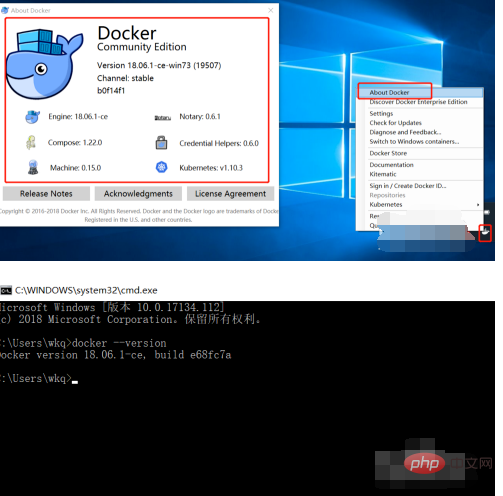Image resolution: width=503 pixels, height=496 pixels.
Task: Click the b0f14f1 commit hash
Action: click(111, 91)
